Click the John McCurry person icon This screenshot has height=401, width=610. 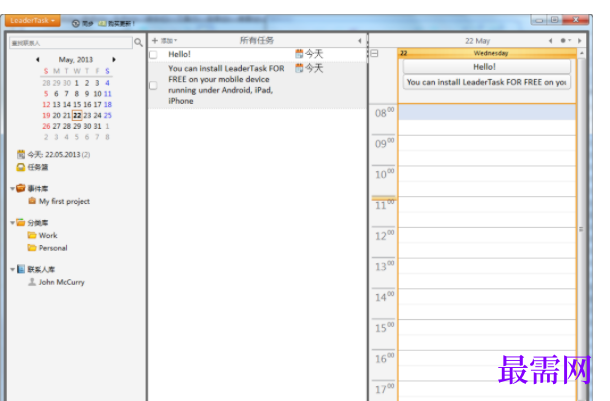[32, 282]
